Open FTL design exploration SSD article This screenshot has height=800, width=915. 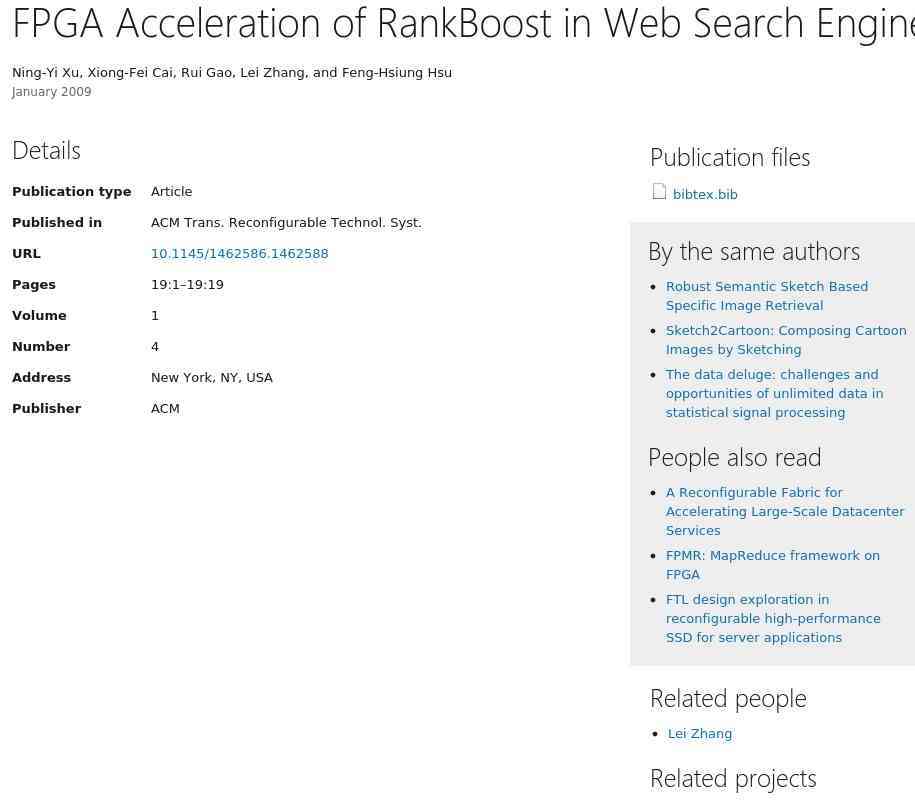point(772,618)
